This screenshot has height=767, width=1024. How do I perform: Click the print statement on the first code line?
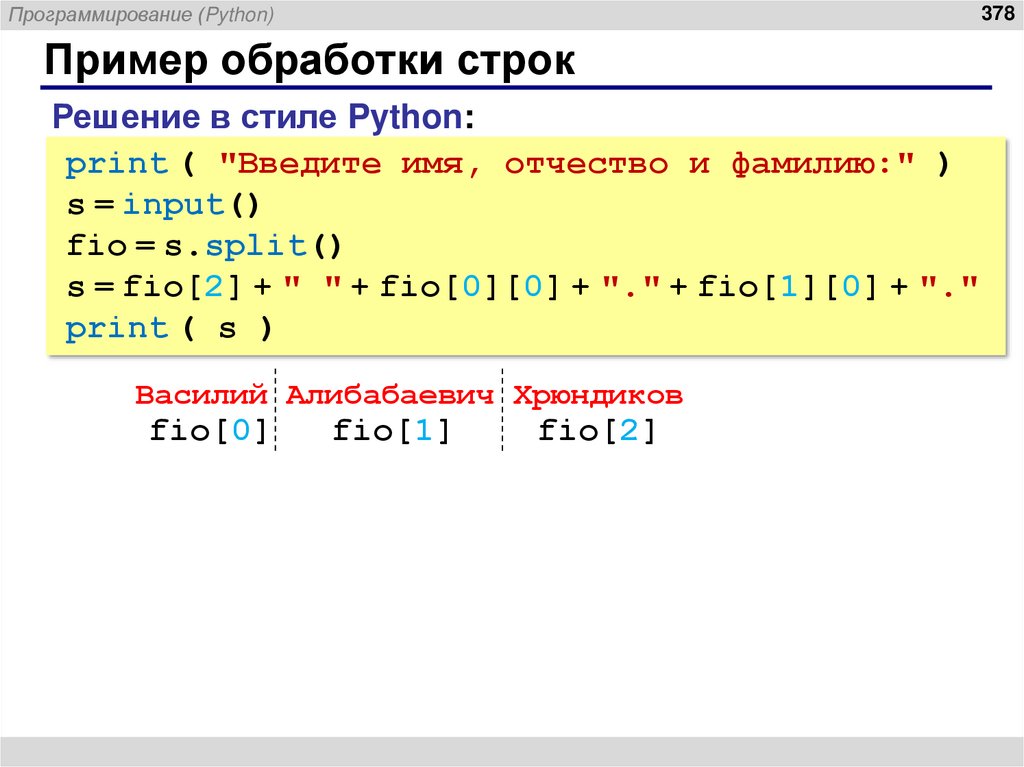pos(115,162)
